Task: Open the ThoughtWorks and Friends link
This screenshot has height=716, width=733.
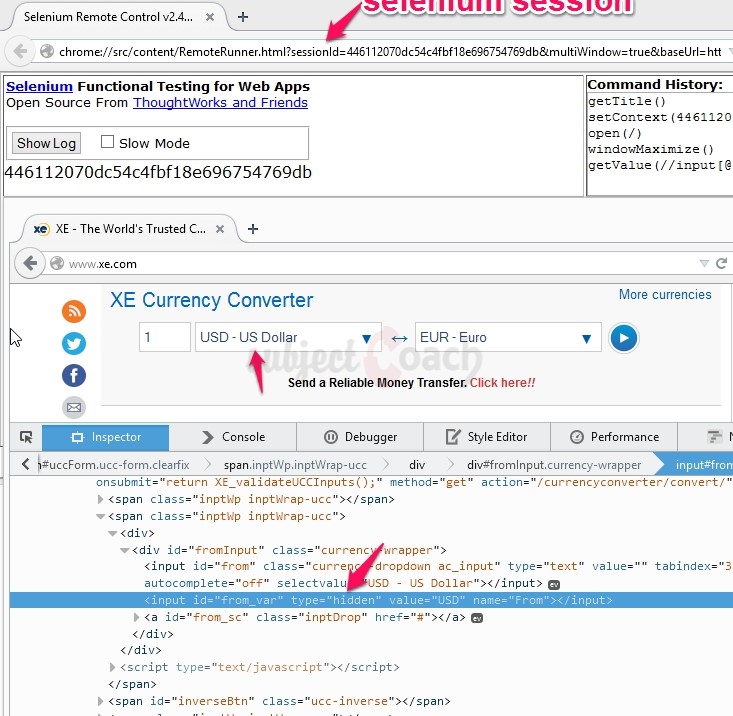Action: point(220,103)
